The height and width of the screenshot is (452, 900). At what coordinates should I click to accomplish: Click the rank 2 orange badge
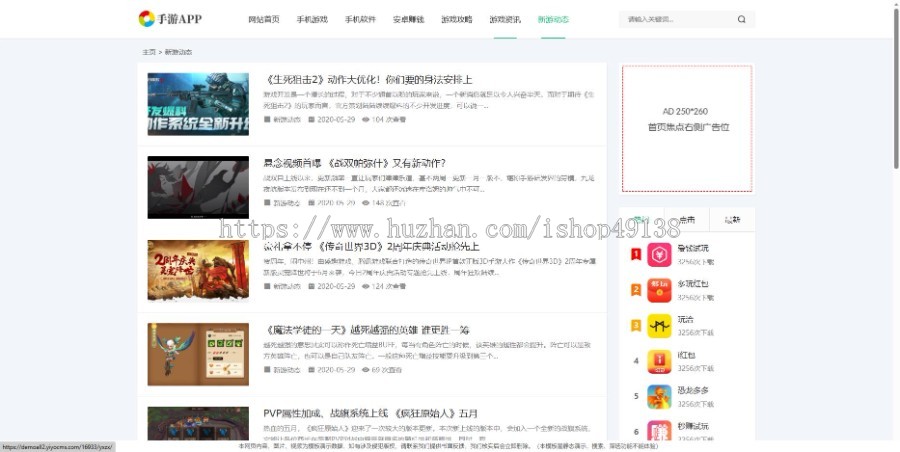click(636, 290)
